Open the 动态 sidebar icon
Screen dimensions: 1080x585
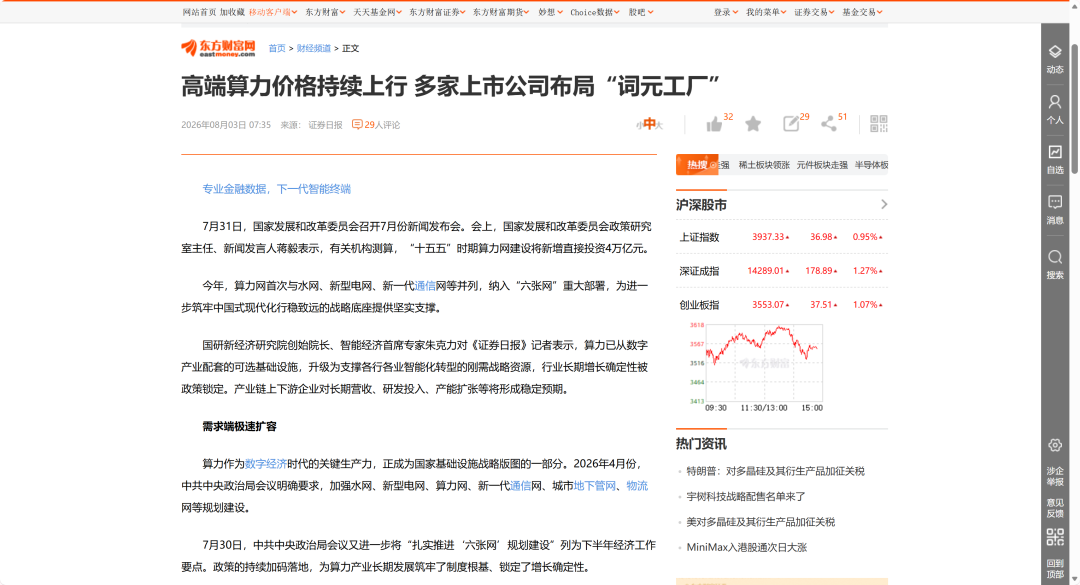click(x=1055, y=59)
